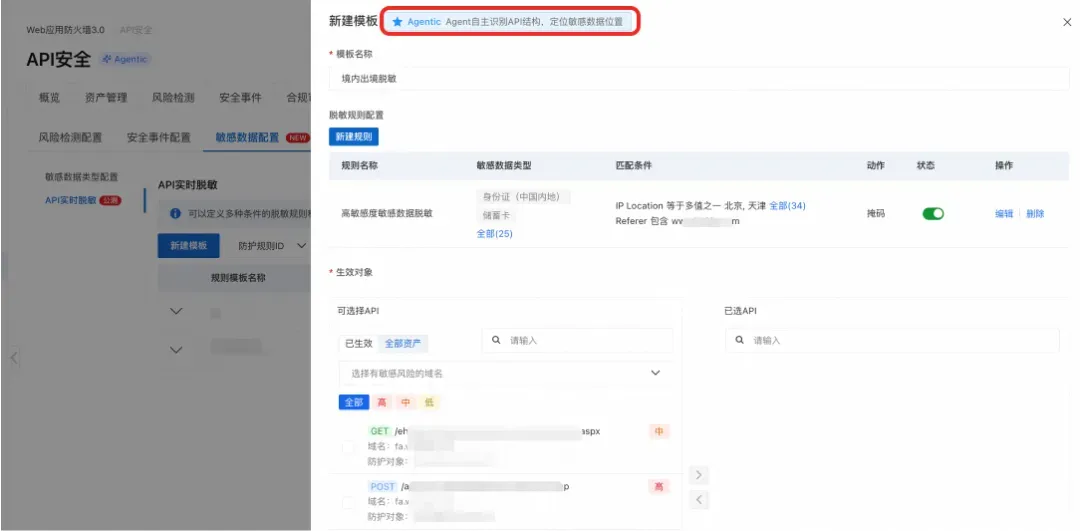
Task: Click 编辑 for the desensitization rule
Action: coord(1004,214)
